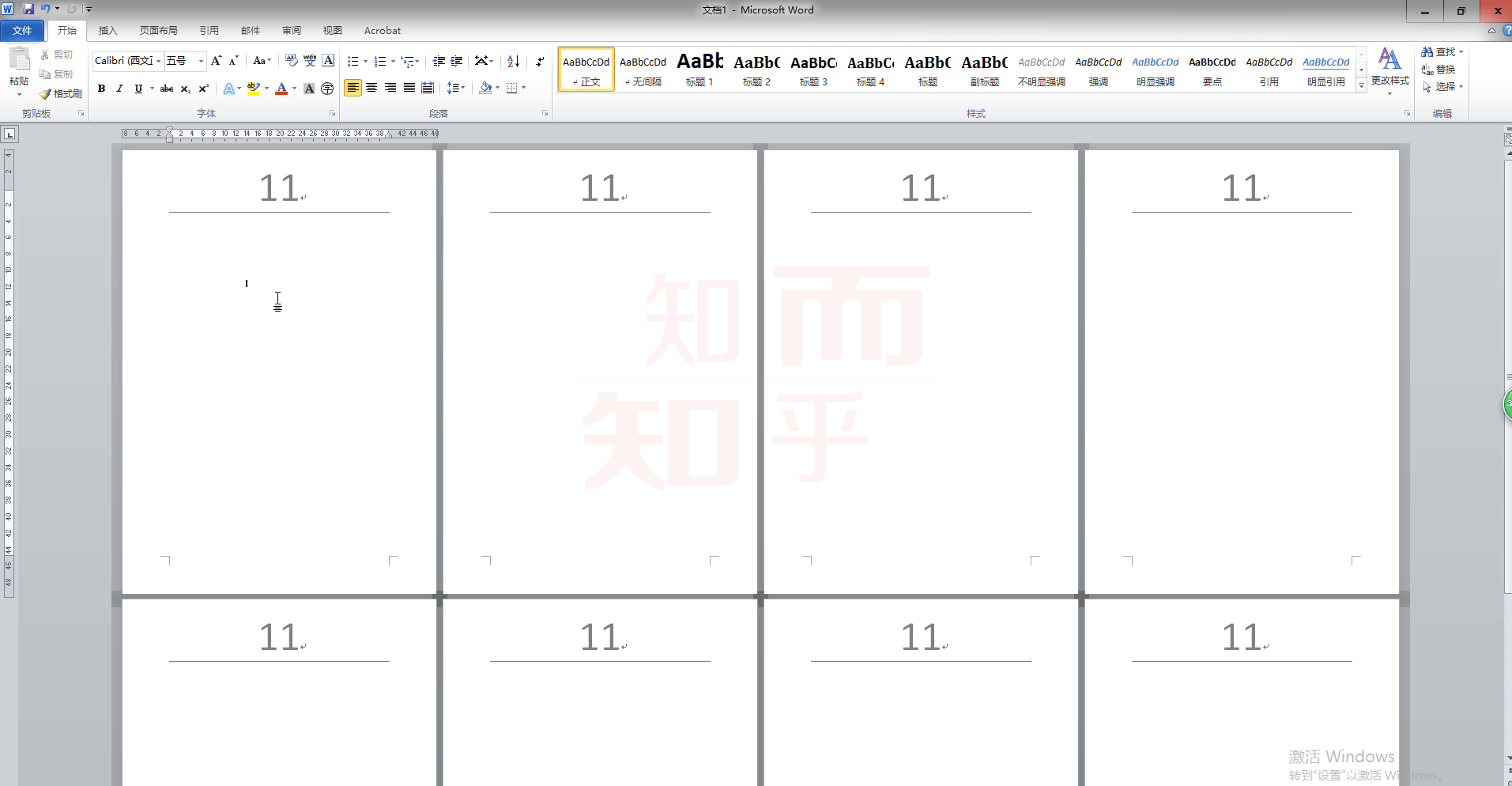The image size is (1512, 786).
Task: Open the Clipboard pane launcher (剪贴板 group)
Action: (x=81, y=113)
